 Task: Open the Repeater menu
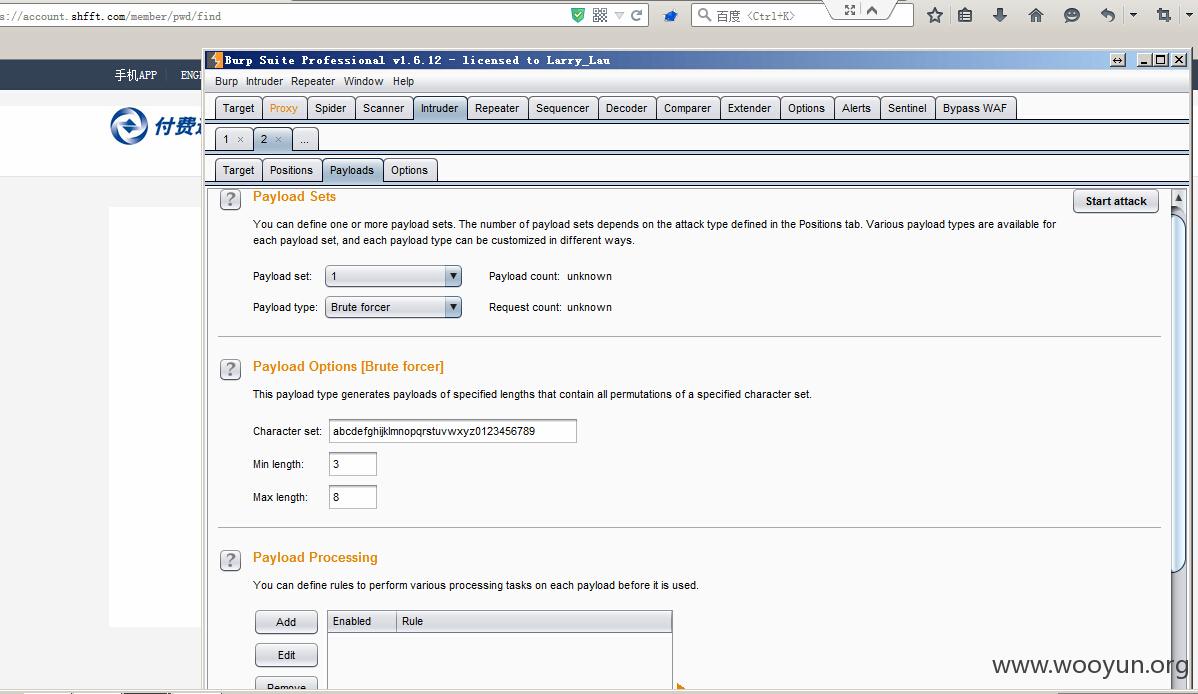click(x=312, y=81)
